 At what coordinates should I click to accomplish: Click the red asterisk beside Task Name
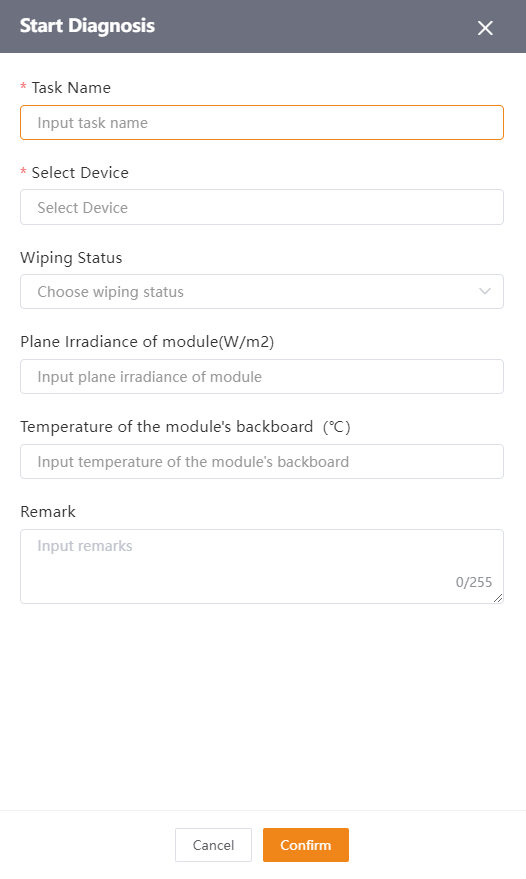[24, 86]
